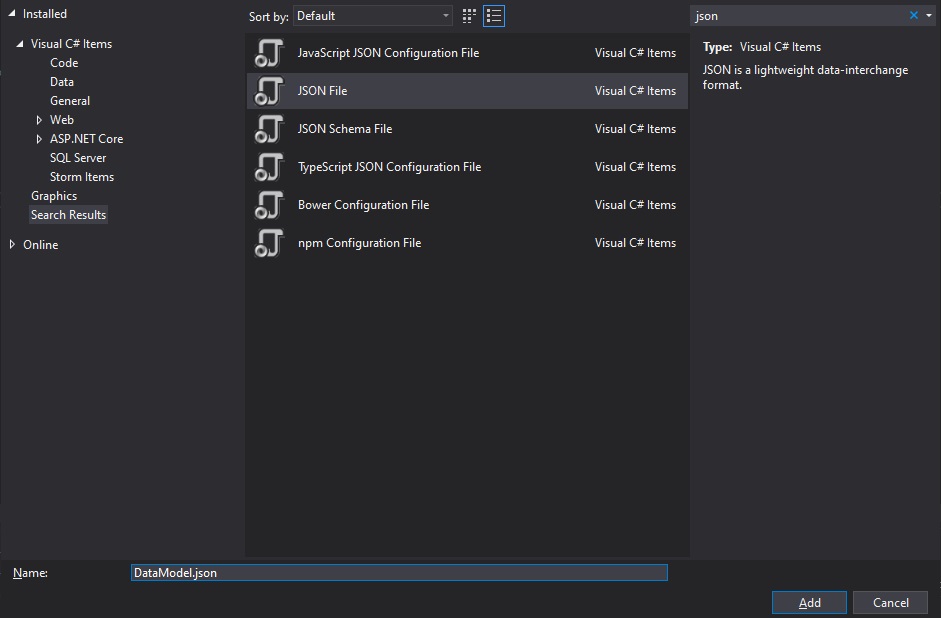The image size is (941, 618).
Task: Collapse the Visual C# Items node
Action: [x=20, y=44]
